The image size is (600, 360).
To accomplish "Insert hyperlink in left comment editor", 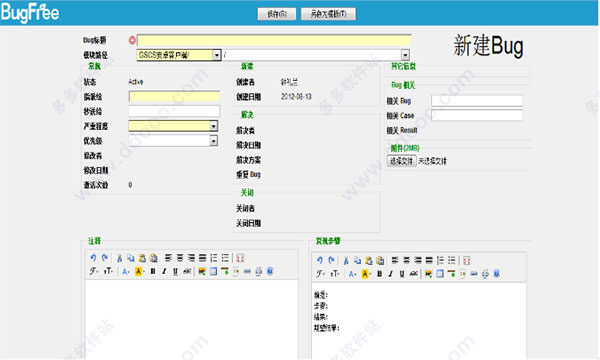I will (x=247, y=271).
